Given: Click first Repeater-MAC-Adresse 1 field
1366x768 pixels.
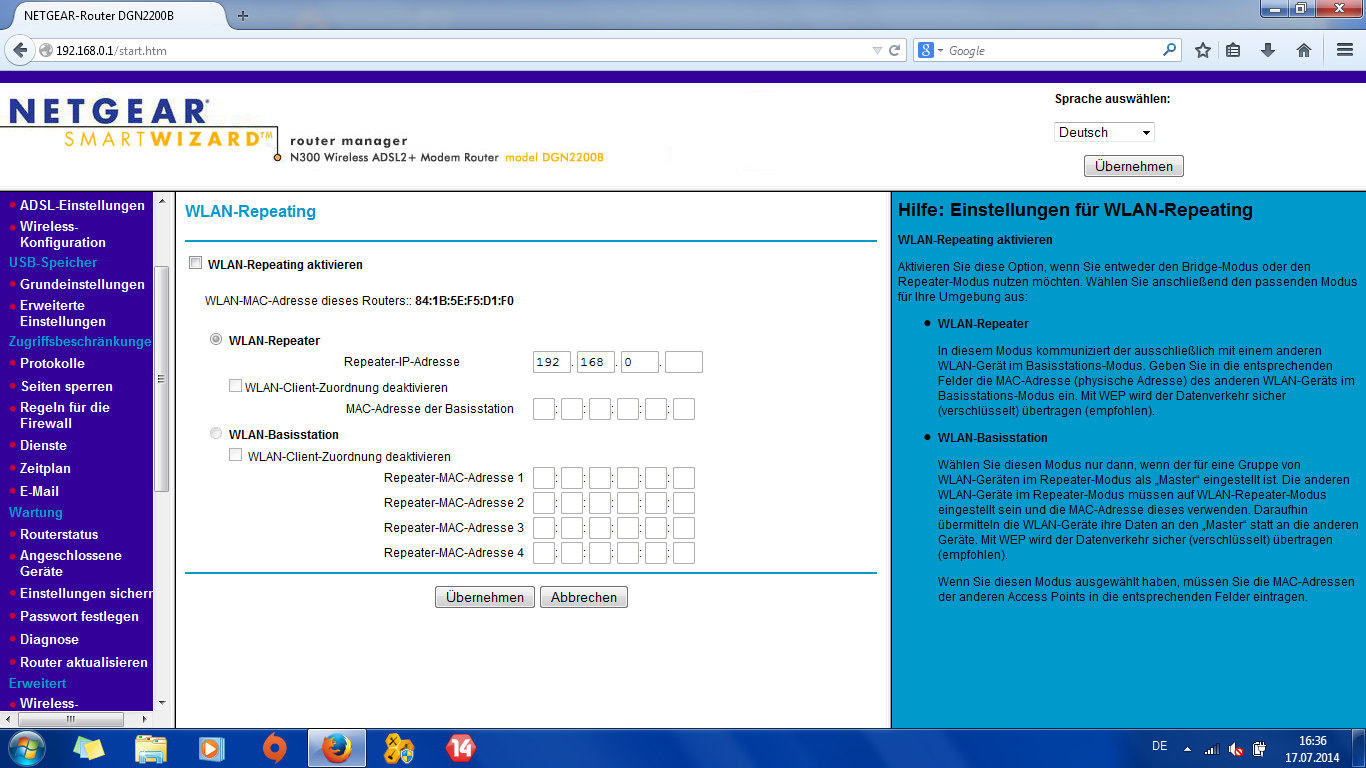Looking at the screenshot, I should [x=544, y=478].
